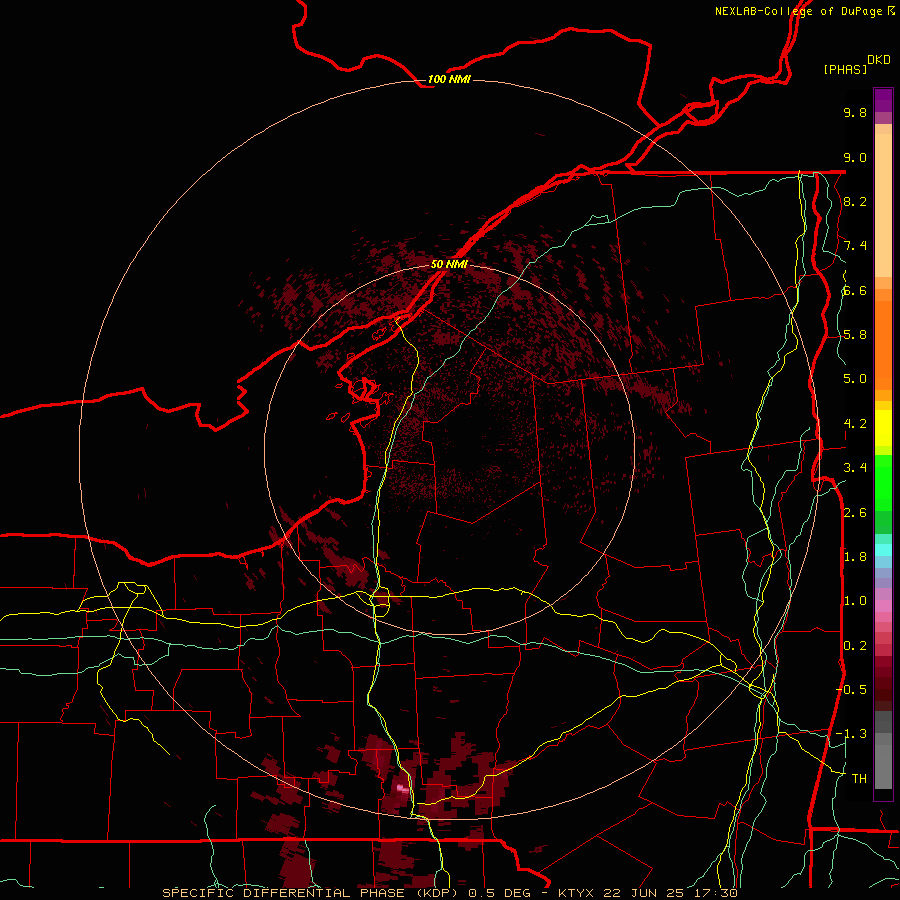Click the yellow segment of the color bar

(x=883, y=428)
